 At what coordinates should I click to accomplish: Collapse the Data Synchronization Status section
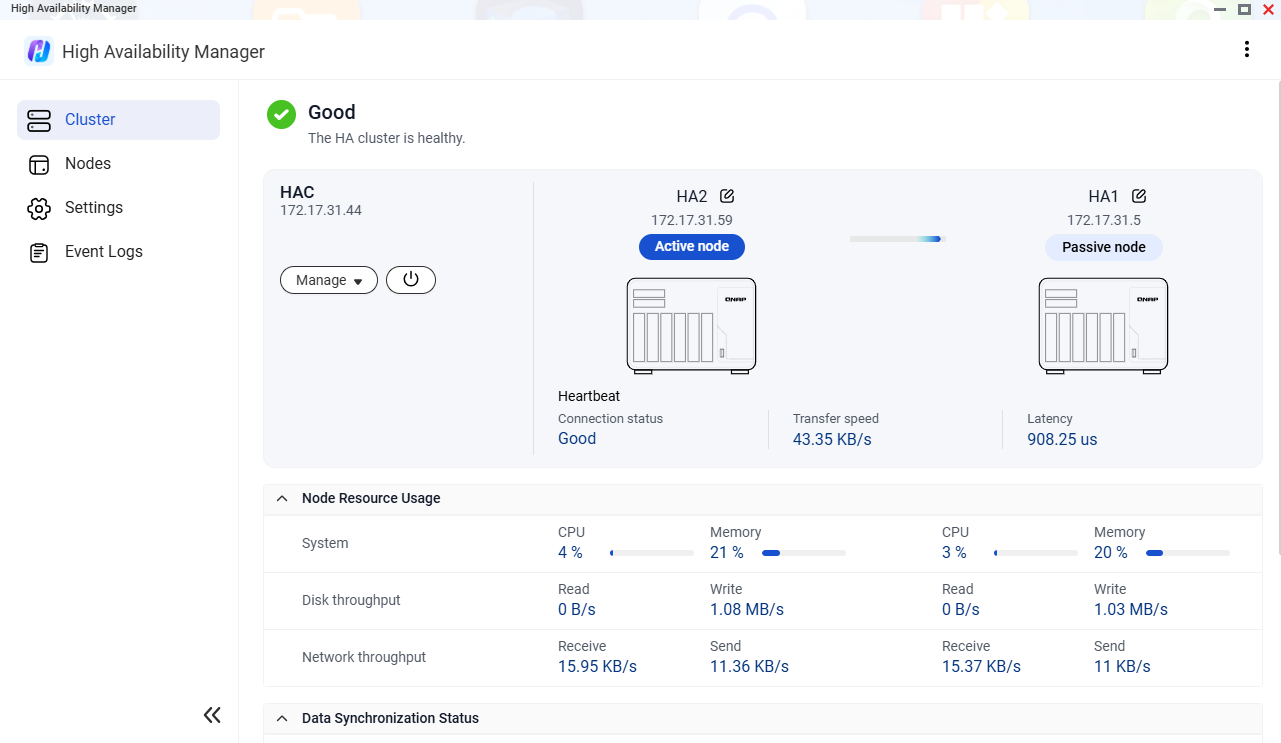pyautogui.click(x=282, y=718)
